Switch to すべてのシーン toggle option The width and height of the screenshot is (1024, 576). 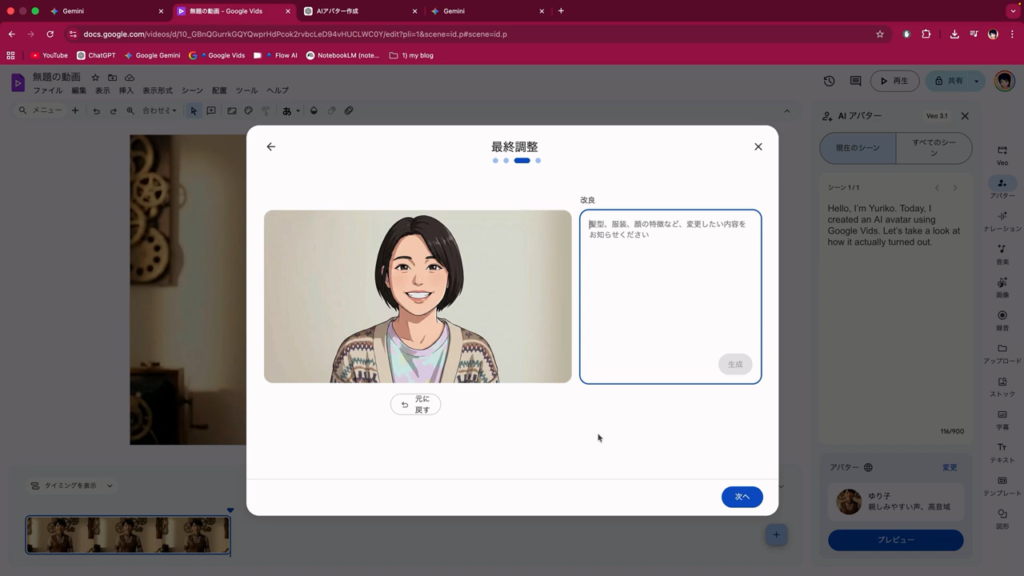click(933, 148)
